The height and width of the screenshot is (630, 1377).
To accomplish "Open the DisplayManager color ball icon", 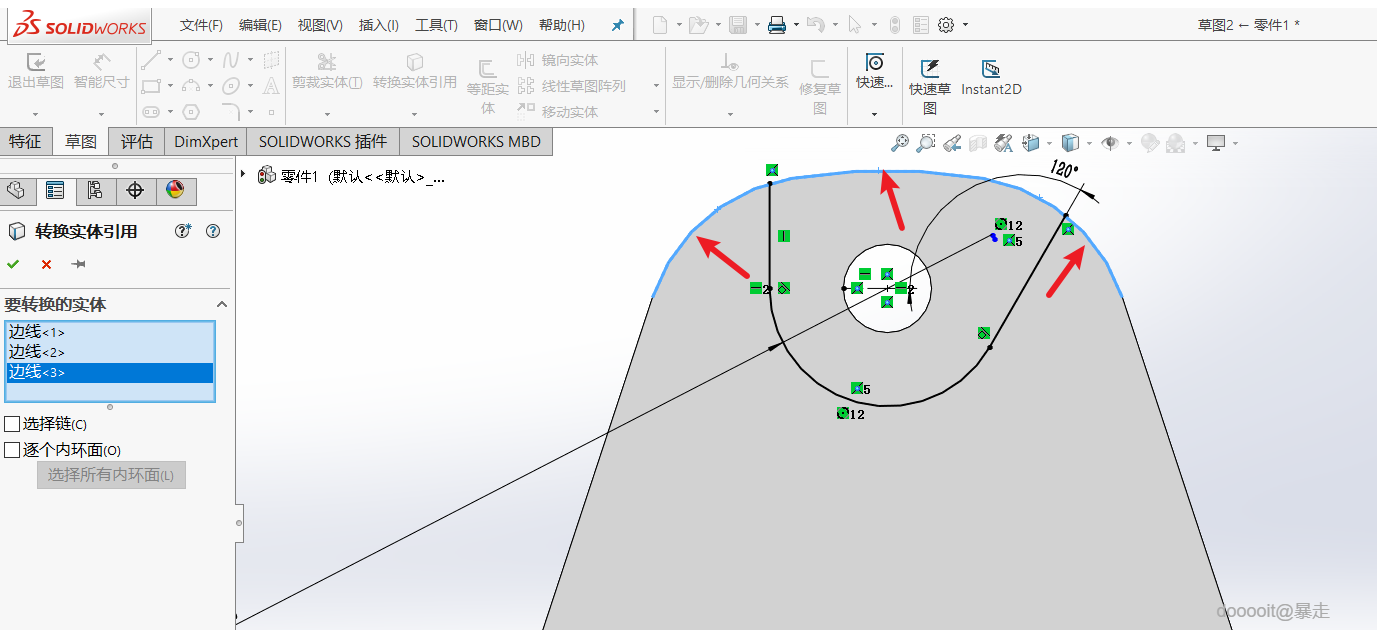I will pyautogui.click(x=175, y=190).
